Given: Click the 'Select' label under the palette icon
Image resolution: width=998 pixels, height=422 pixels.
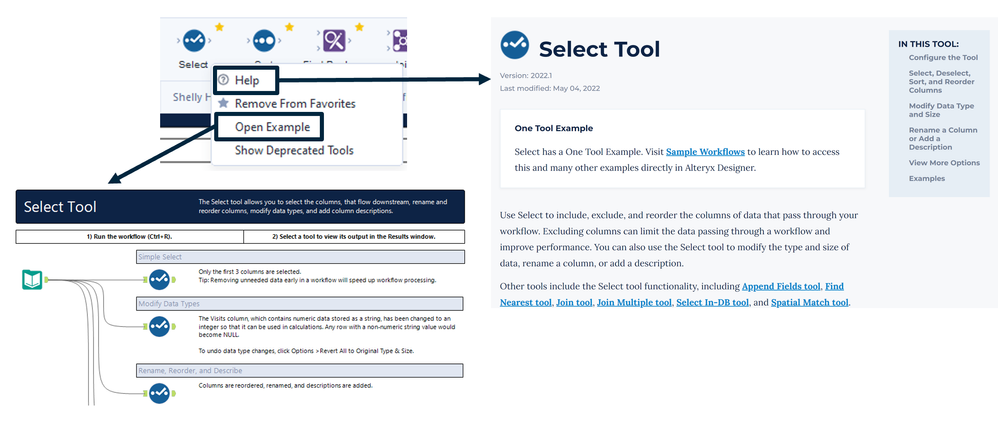Looking at the screenshot, I should 193,64.
